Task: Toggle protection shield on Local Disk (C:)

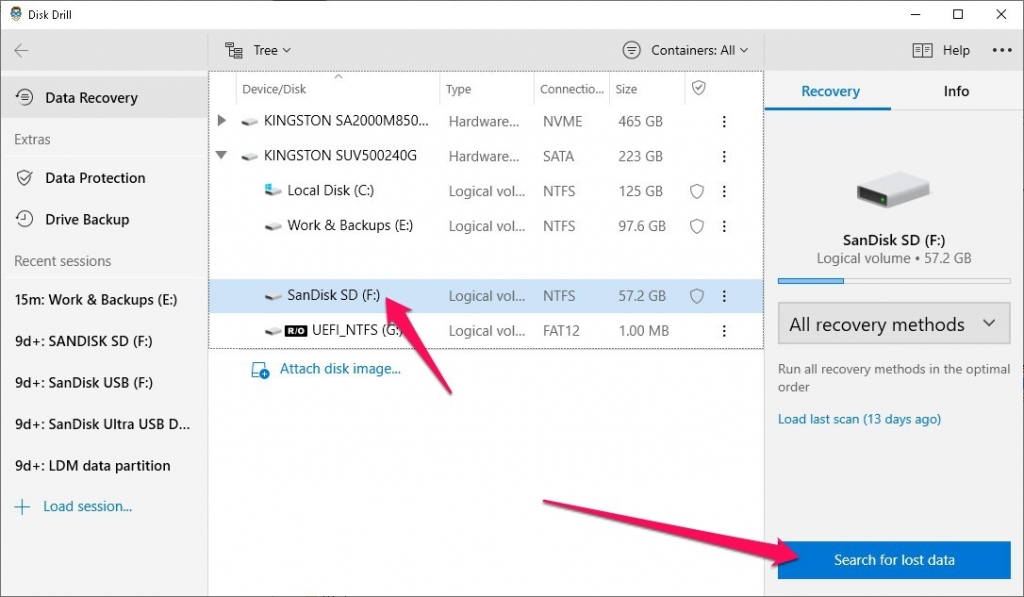Action: point(696,190)
